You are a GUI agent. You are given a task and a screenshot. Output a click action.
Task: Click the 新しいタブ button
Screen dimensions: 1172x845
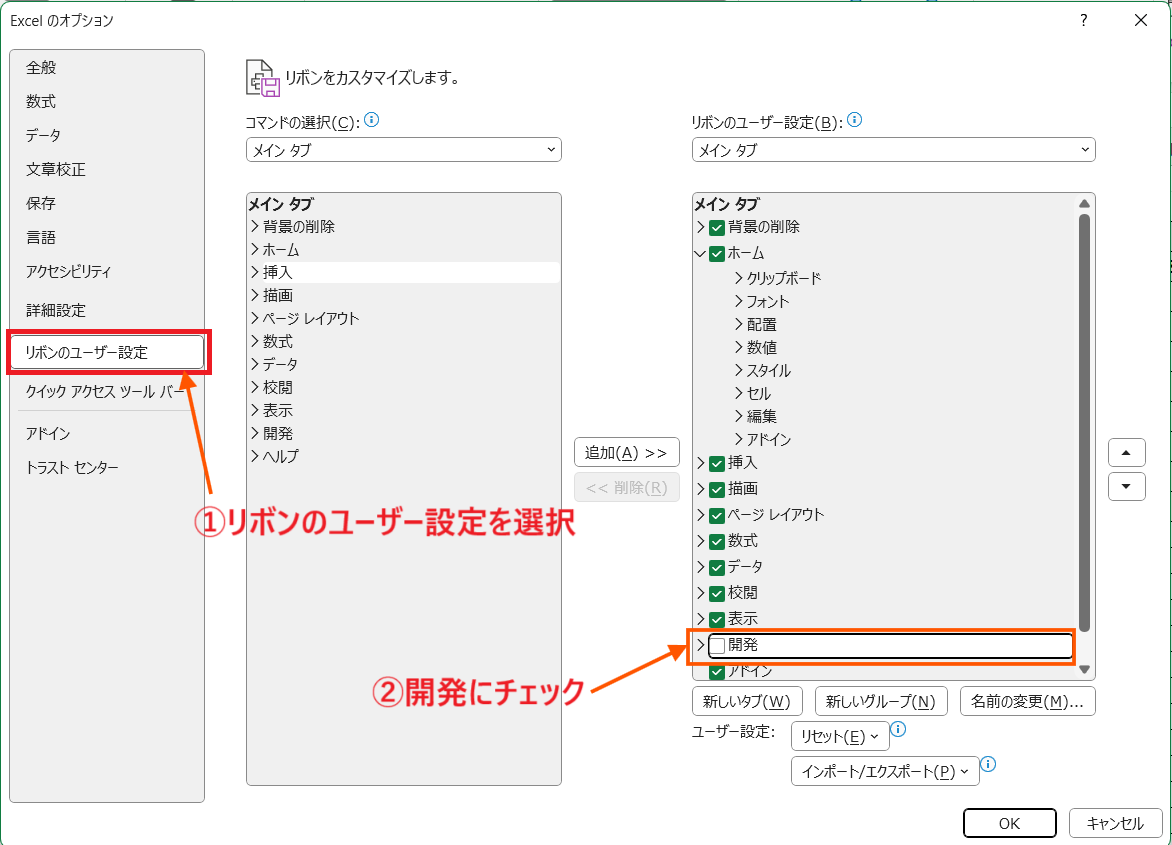point(748,701)
